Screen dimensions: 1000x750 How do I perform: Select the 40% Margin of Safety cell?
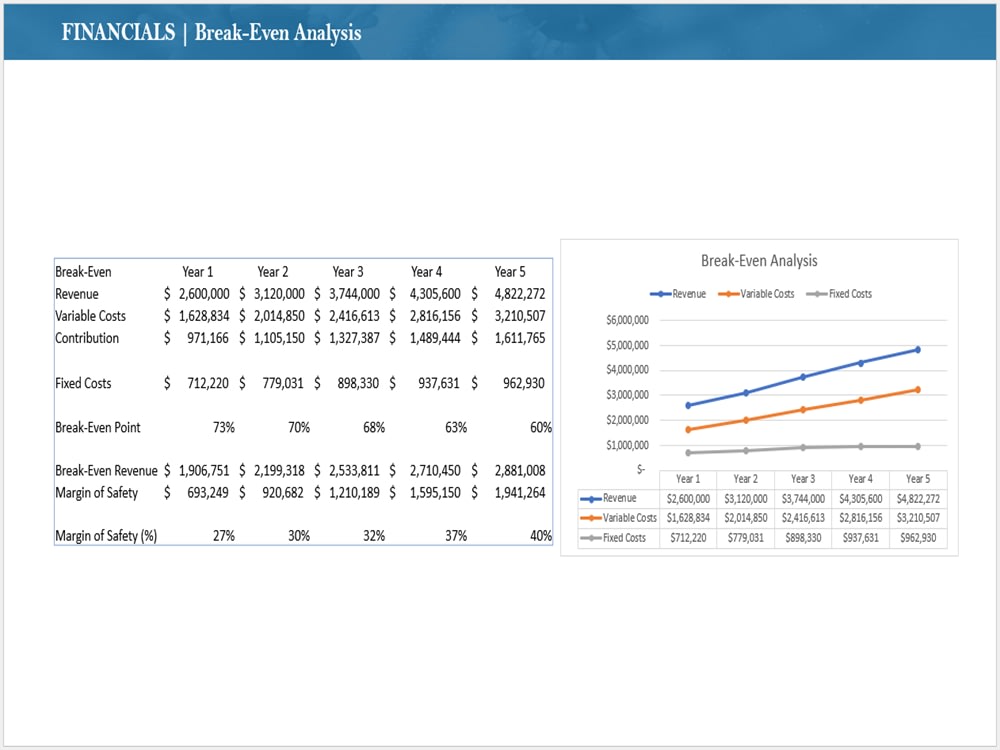coord(541,536)
